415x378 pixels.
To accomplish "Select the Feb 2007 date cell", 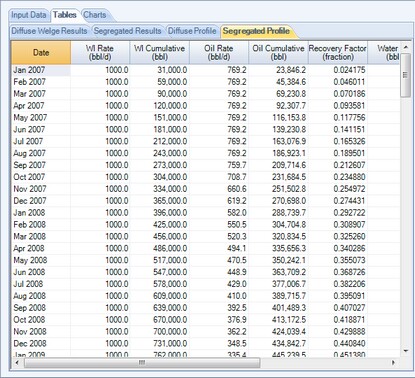I will point(41,82).
